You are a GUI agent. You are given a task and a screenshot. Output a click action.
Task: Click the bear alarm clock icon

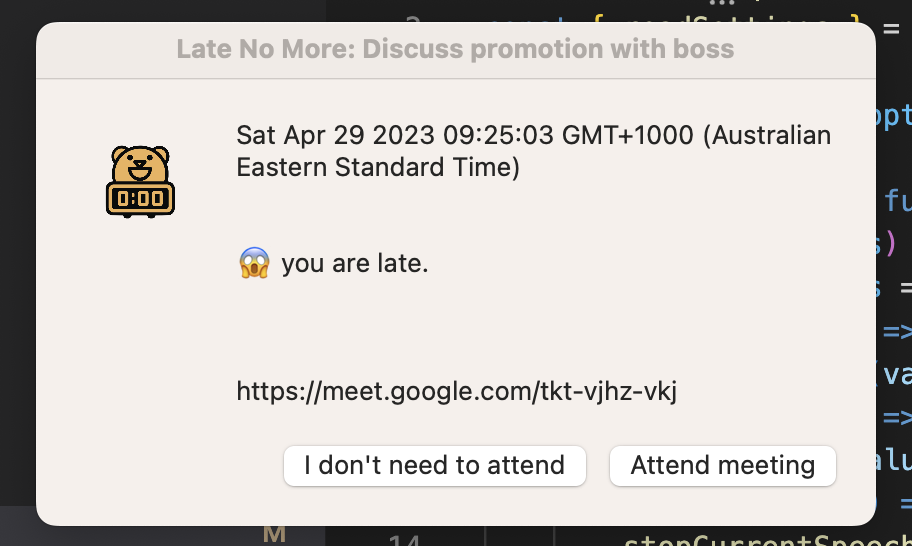[x=140, y=182]
